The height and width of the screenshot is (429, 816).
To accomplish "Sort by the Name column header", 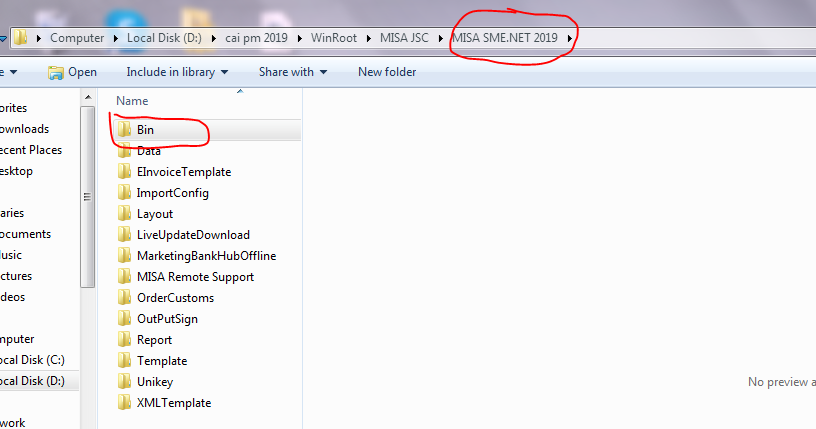I will [x=132, y=100].
